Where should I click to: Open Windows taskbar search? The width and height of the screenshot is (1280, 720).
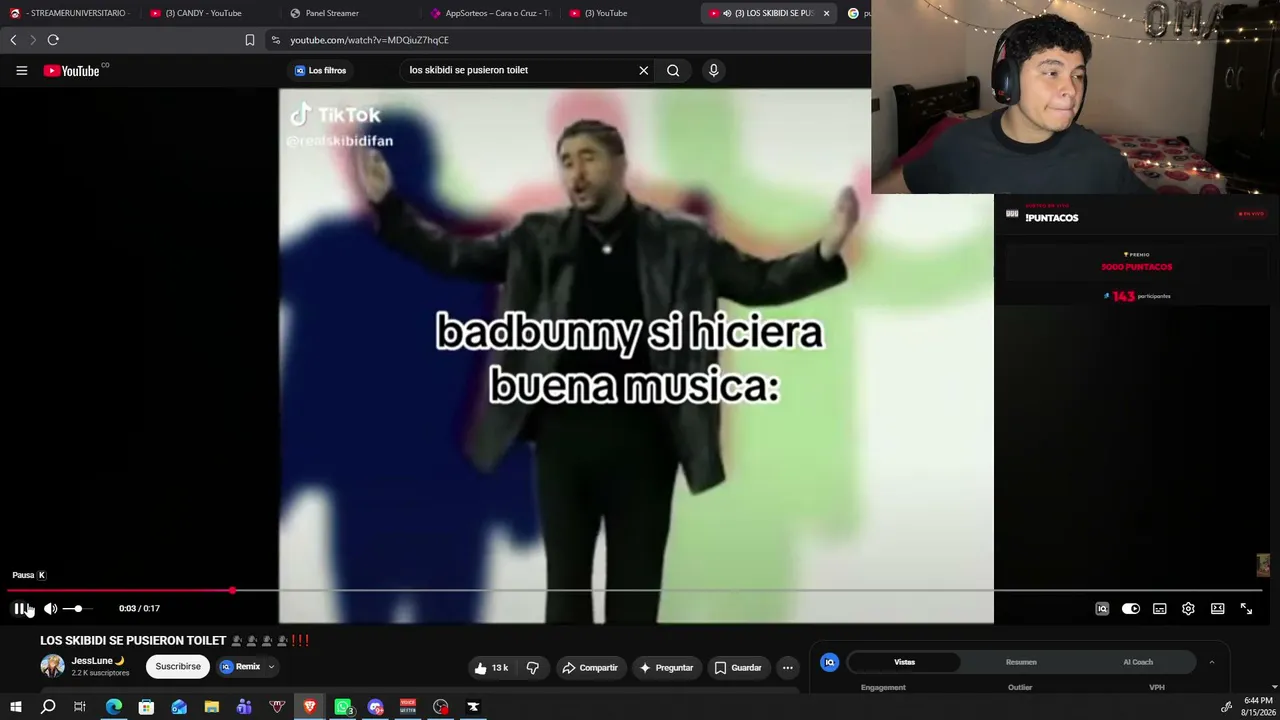[48, 707]
